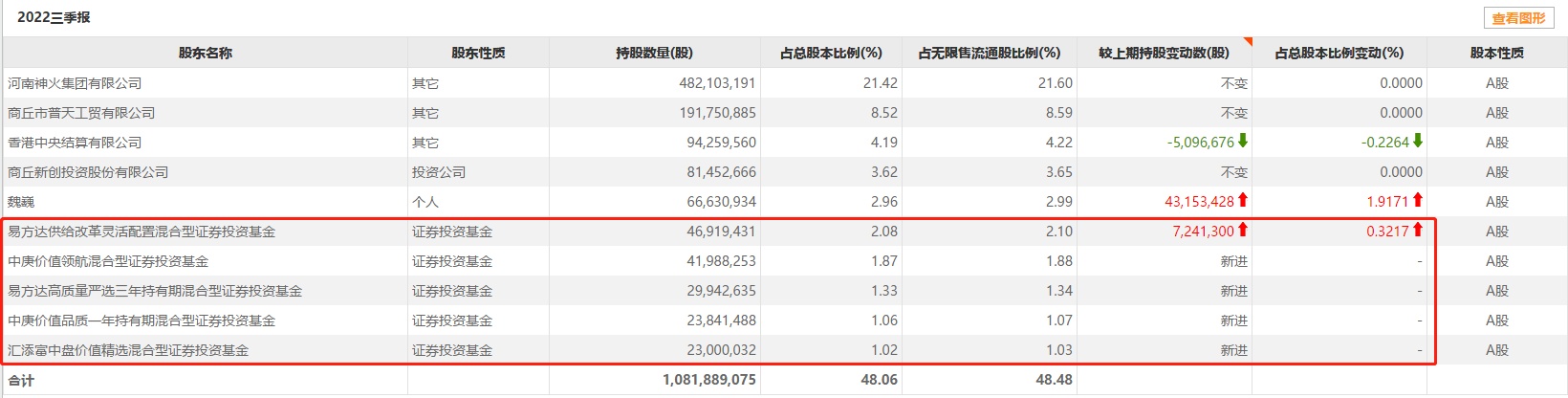Click red up arrow beside 7,241,300
The height and width of the screenshot is (398, 1568).
(1243, 231)
